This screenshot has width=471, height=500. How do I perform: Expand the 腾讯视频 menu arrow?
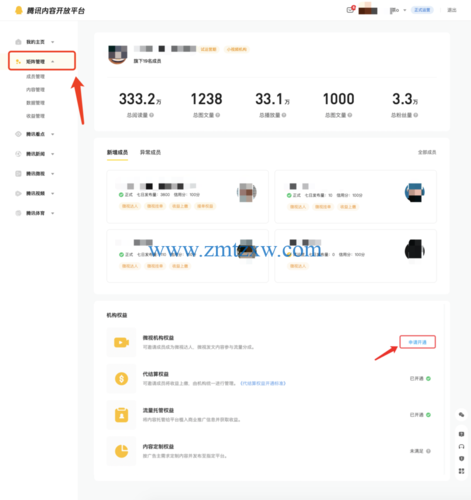[x=53, y=193]
